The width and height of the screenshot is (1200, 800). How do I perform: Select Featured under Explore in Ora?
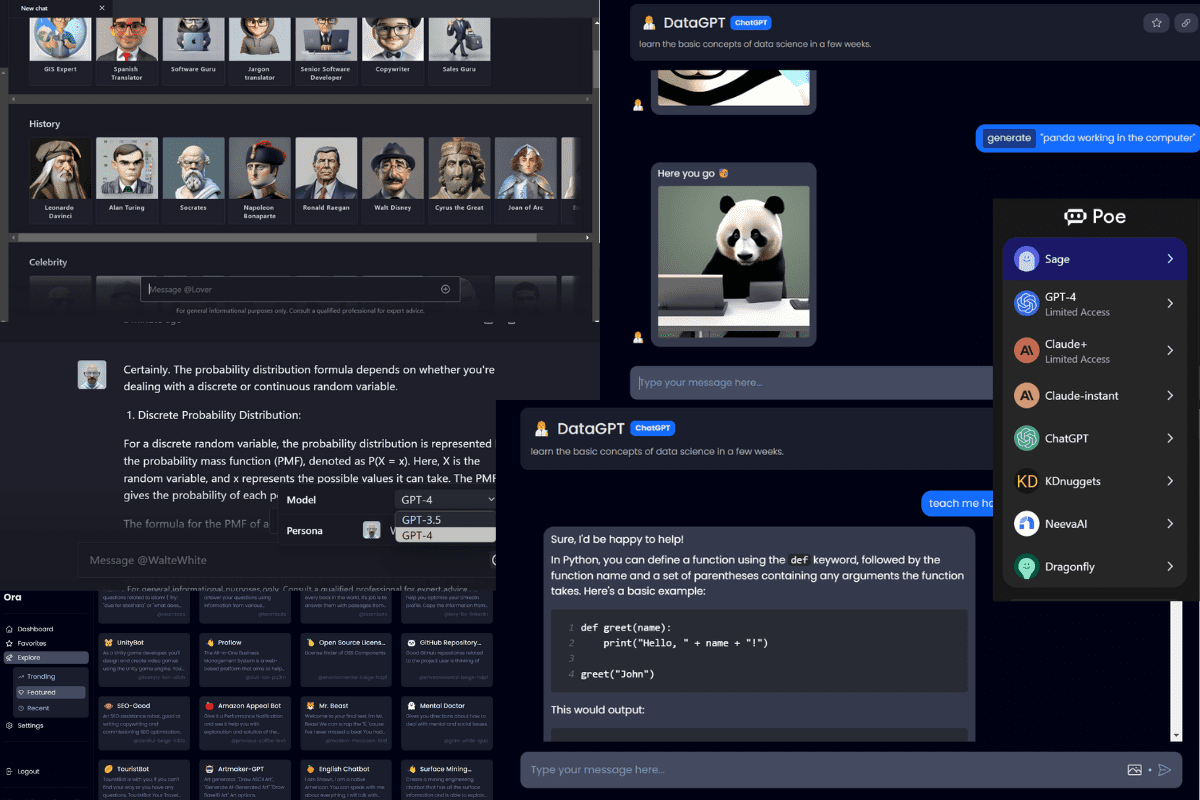(x=50, y=692)
